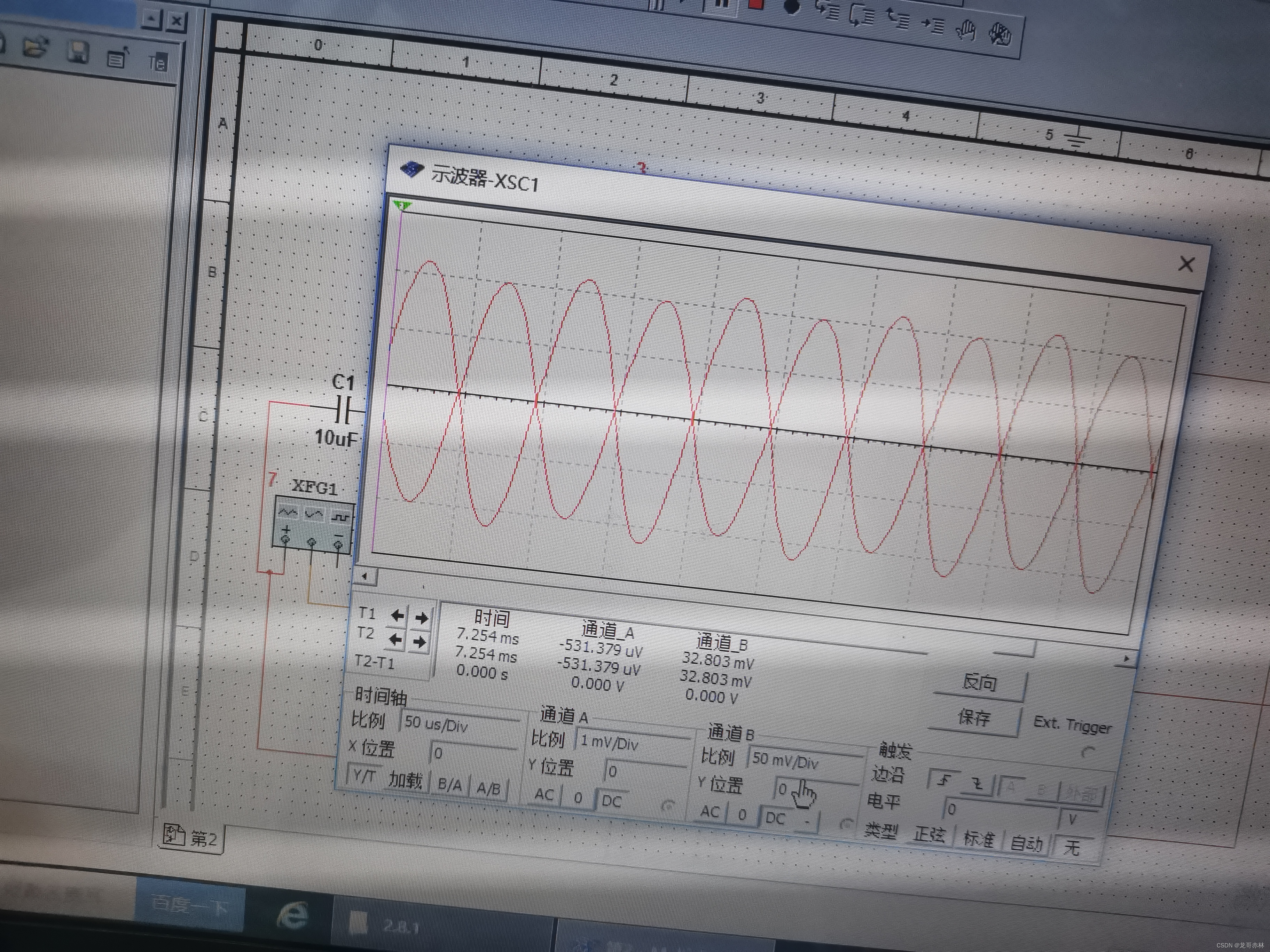The height and width of the screenshot is (952, 1270).
Task: Click the green T1 cursor marker
Action: (x=402, y=205)
